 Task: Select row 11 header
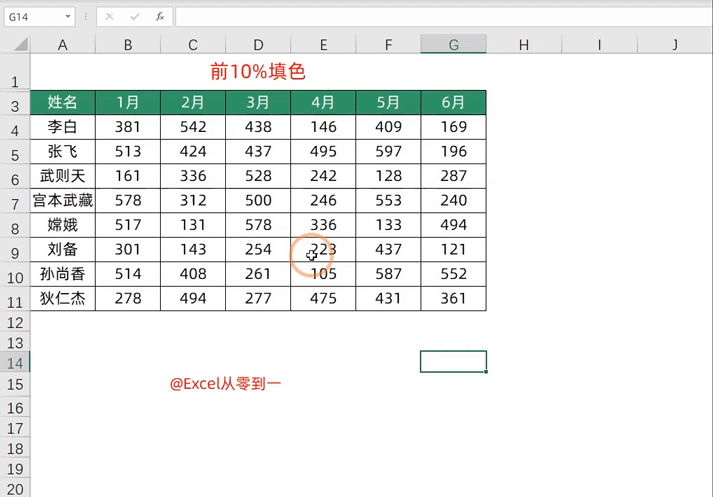pyautogui.click(x=15, y=299)
